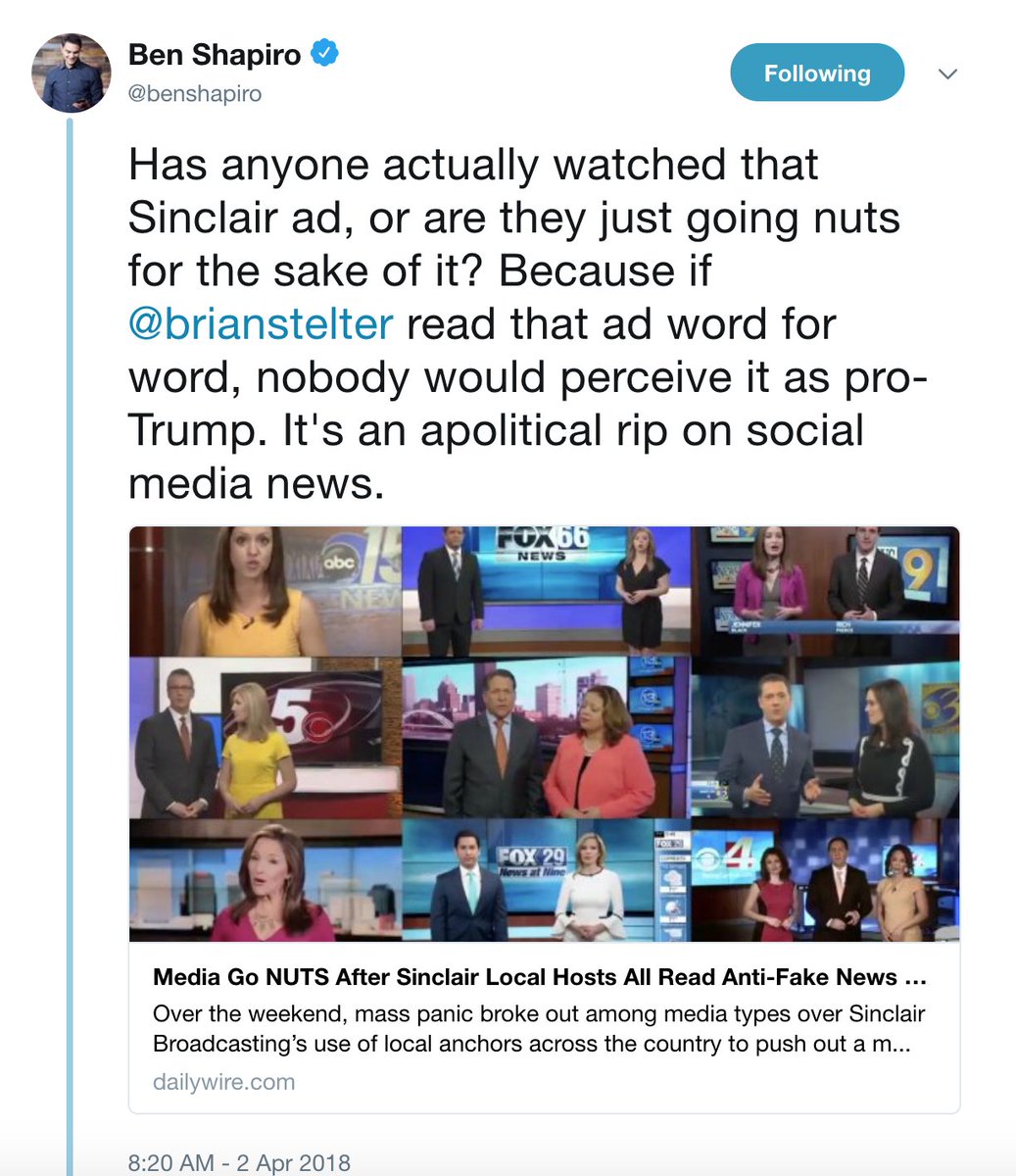The image size is (1016, 1176).
Task: Open the @benshapiro handle link
Action: pos(195,93)
